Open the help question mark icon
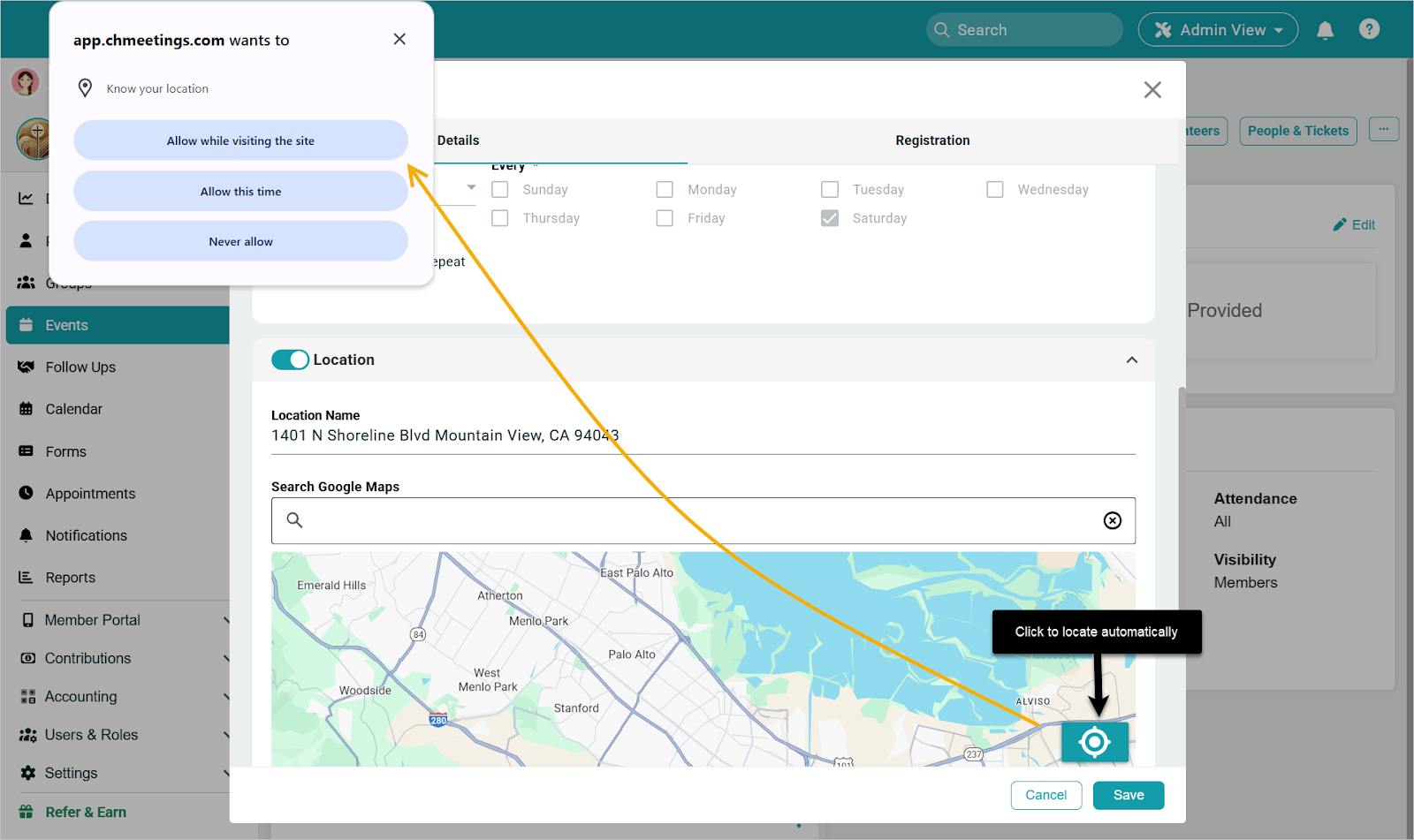 pos(1369,30)
